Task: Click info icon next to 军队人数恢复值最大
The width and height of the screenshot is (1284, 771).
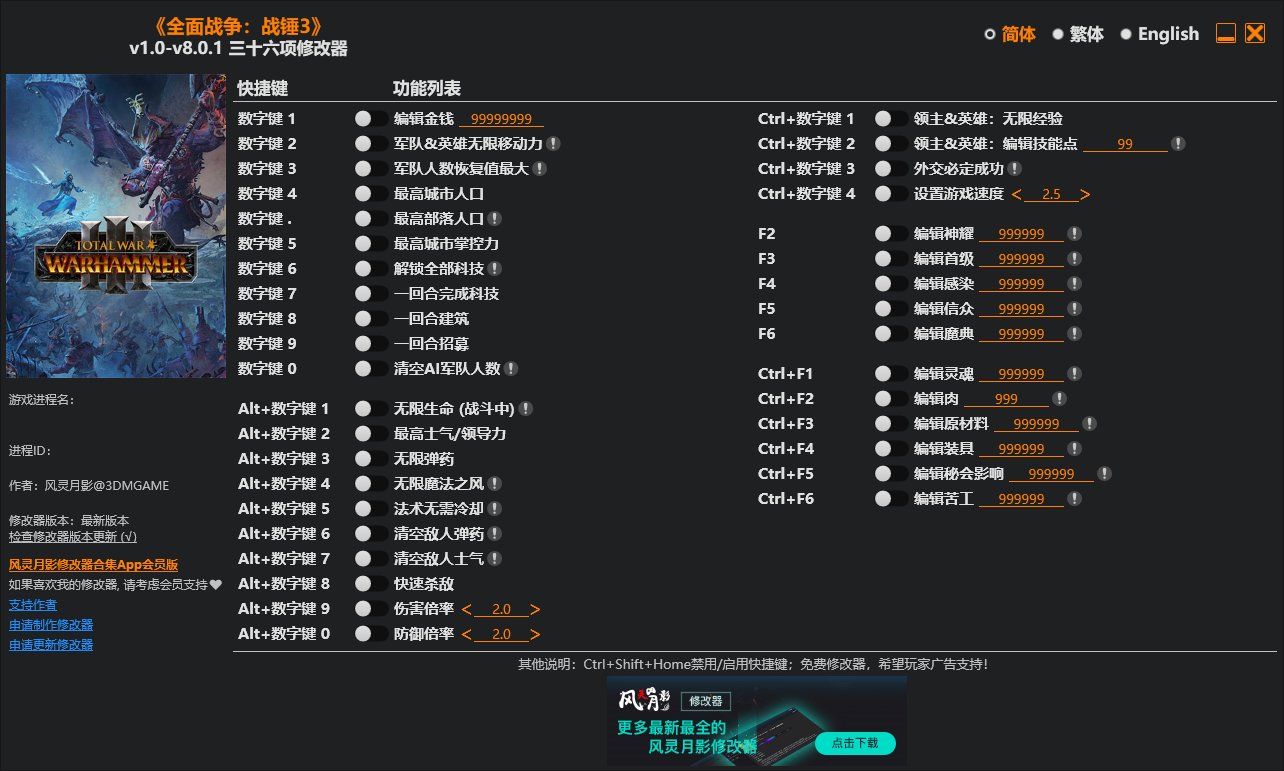Action: pos(539,169)
